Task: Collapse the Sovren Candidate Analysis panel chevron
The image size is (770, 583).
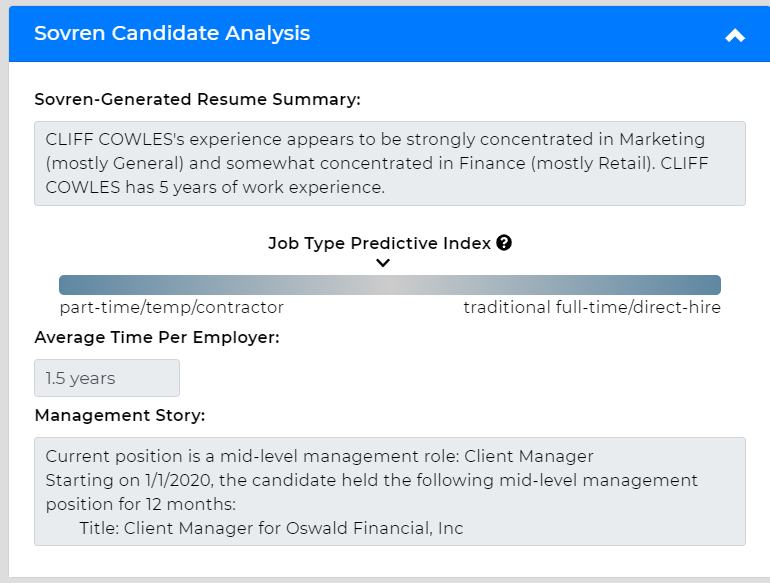Action: point(735,35)
